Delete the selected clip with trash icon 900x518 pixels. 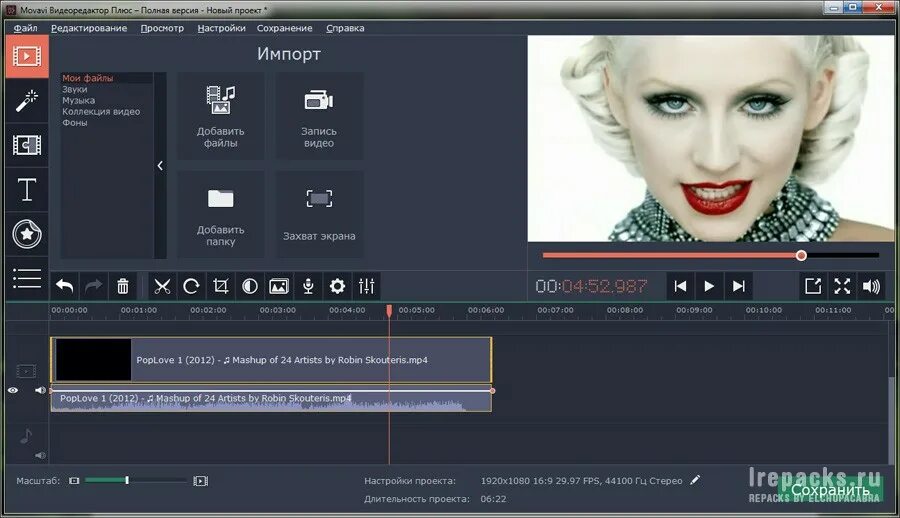click(x=123, y=286)
